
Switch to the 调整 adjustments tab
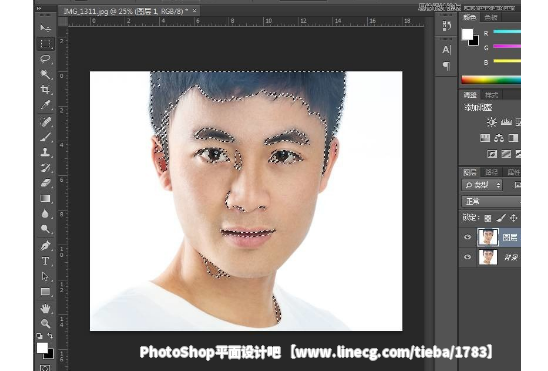[470, 95]
